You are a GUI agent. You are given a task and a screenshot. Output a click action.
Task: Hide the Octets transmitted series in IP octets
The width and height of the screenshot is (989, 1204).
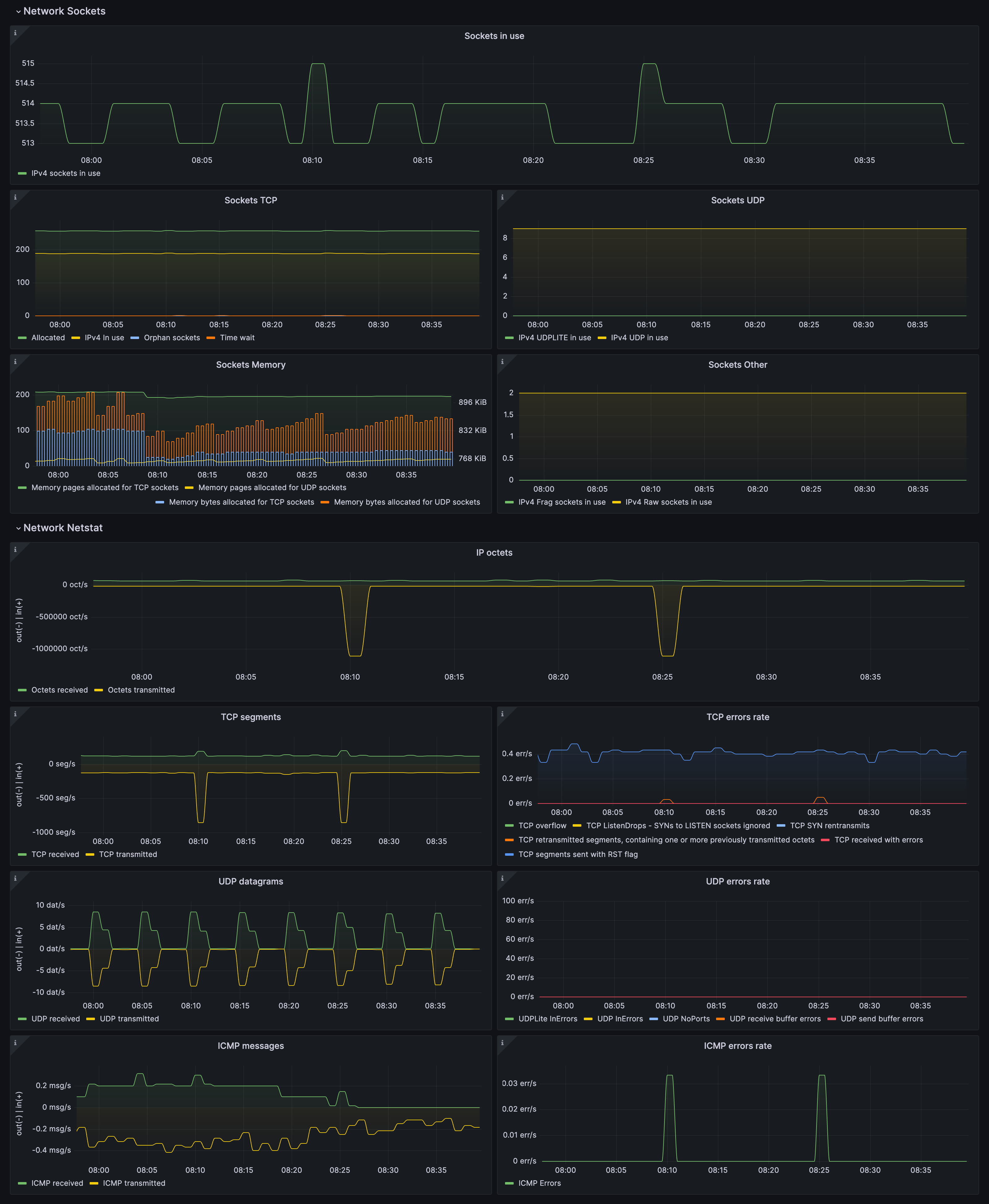point(141,690)
